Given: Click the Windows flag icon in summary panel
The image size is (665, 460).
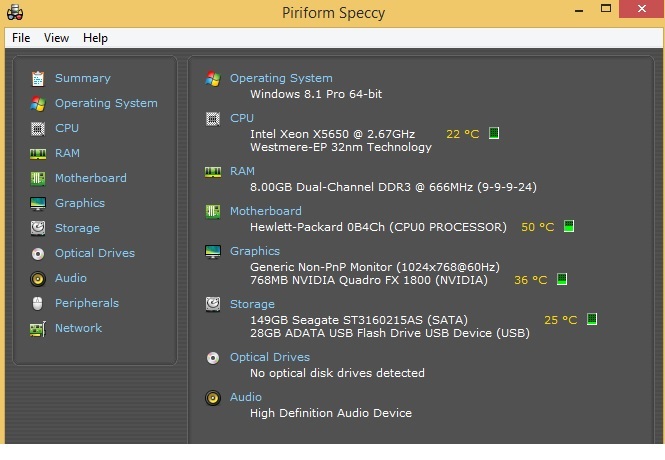Looking at the screenshot, I should tap(213, 79).
